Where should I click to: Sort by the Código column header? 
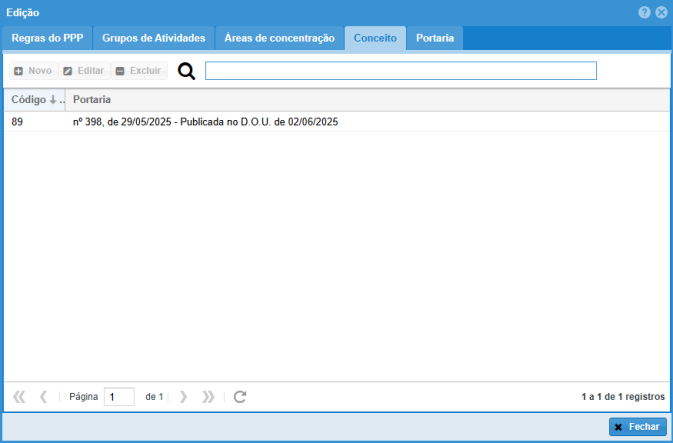30,100
